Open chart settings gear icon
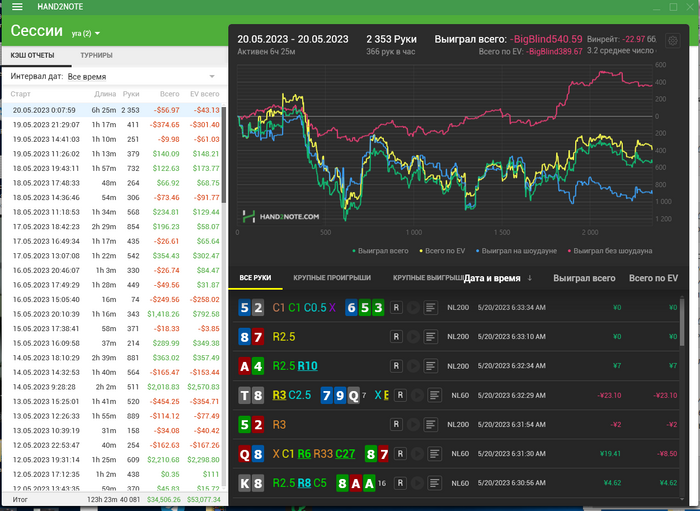 coord(672,41)
